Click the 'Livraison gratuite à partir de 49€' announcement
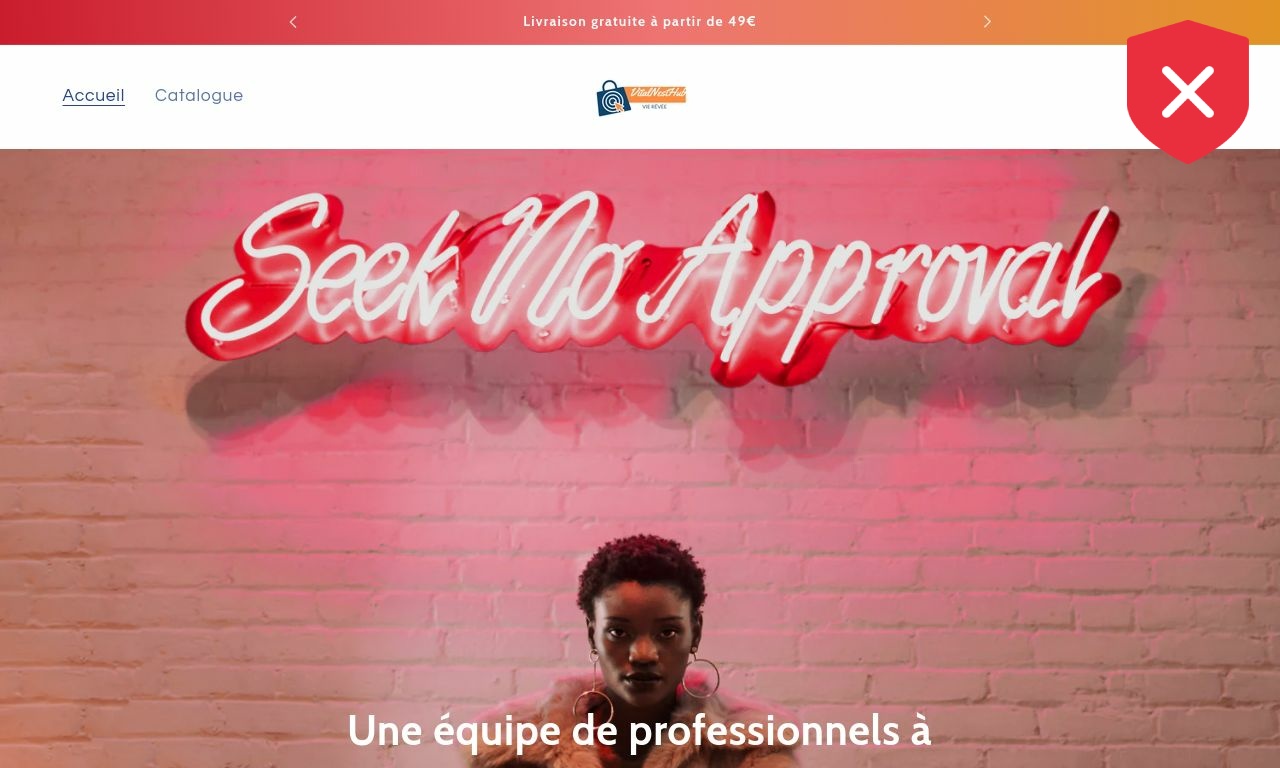Image resolution: width=1280 pixels, height=768 pixels. pyautogui.click(x=640, y=22)
